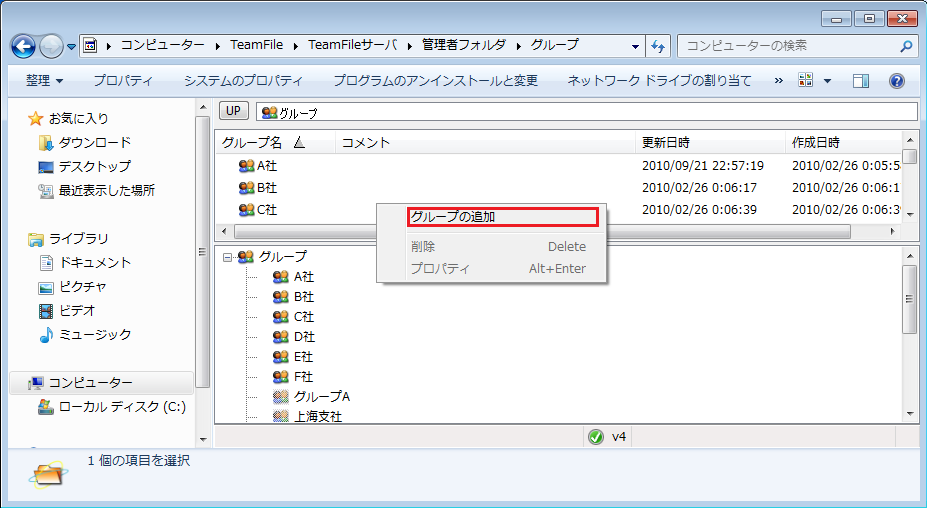927x508 pixels.
Task: Collapse the グループ tree root node
Action: coord(227,257)
